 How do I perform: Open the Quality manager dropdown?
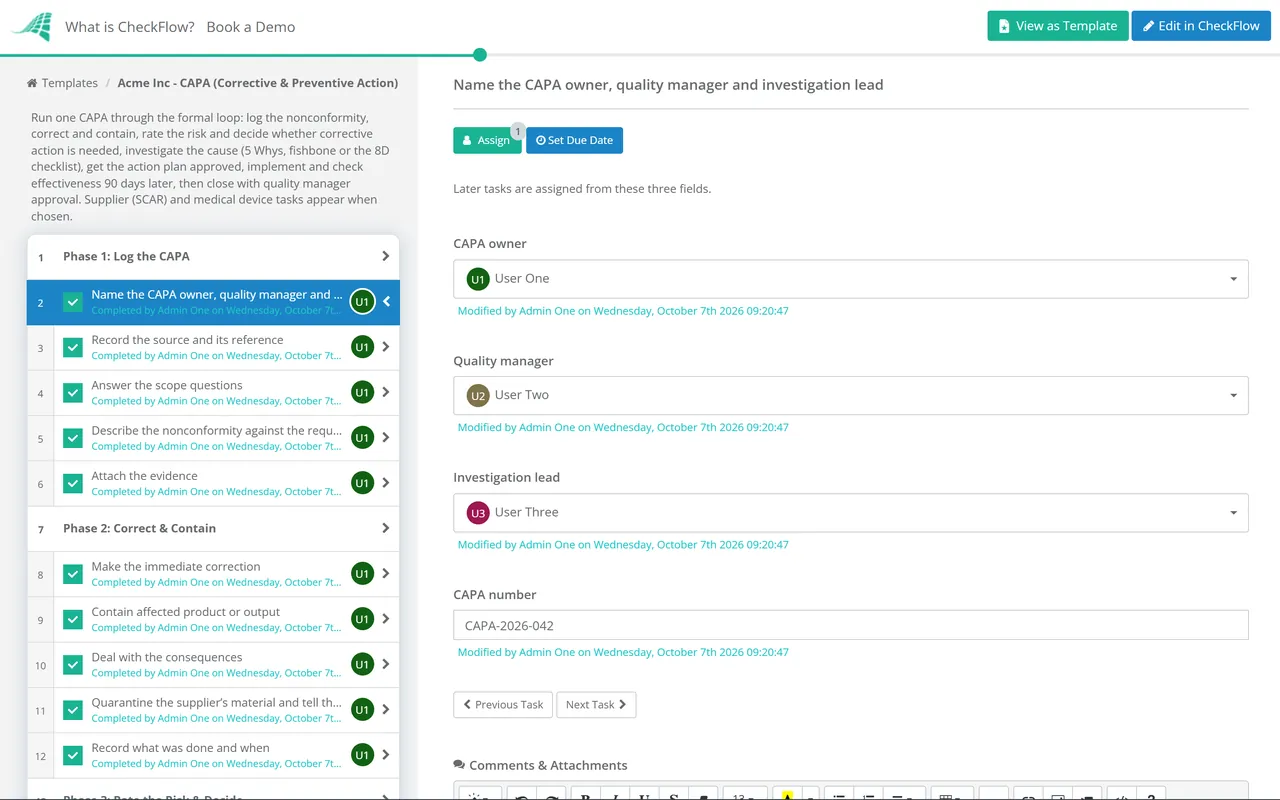coord(850,395)
